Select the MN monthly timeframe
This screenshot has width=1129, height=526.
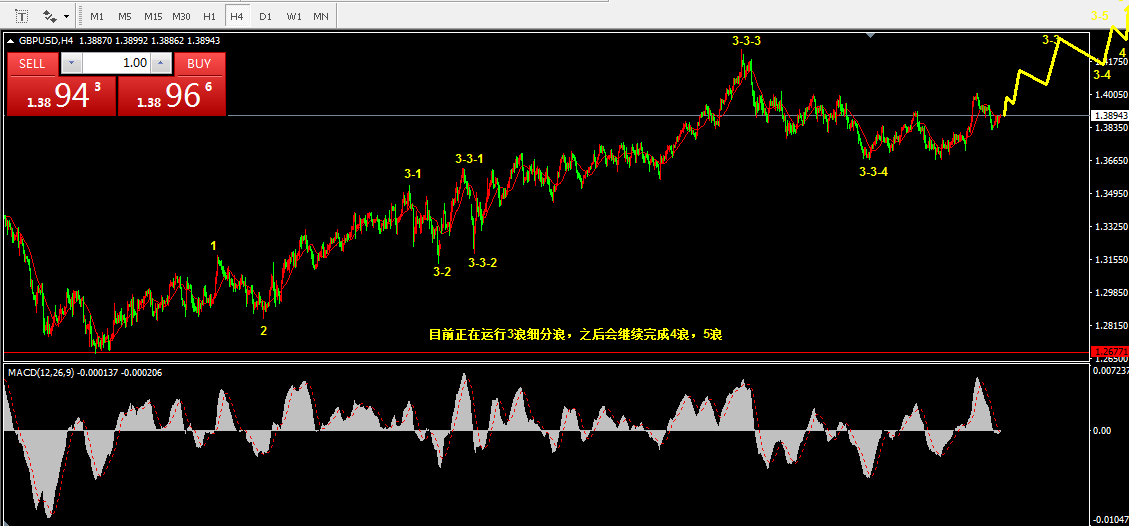tap(321, 15)
